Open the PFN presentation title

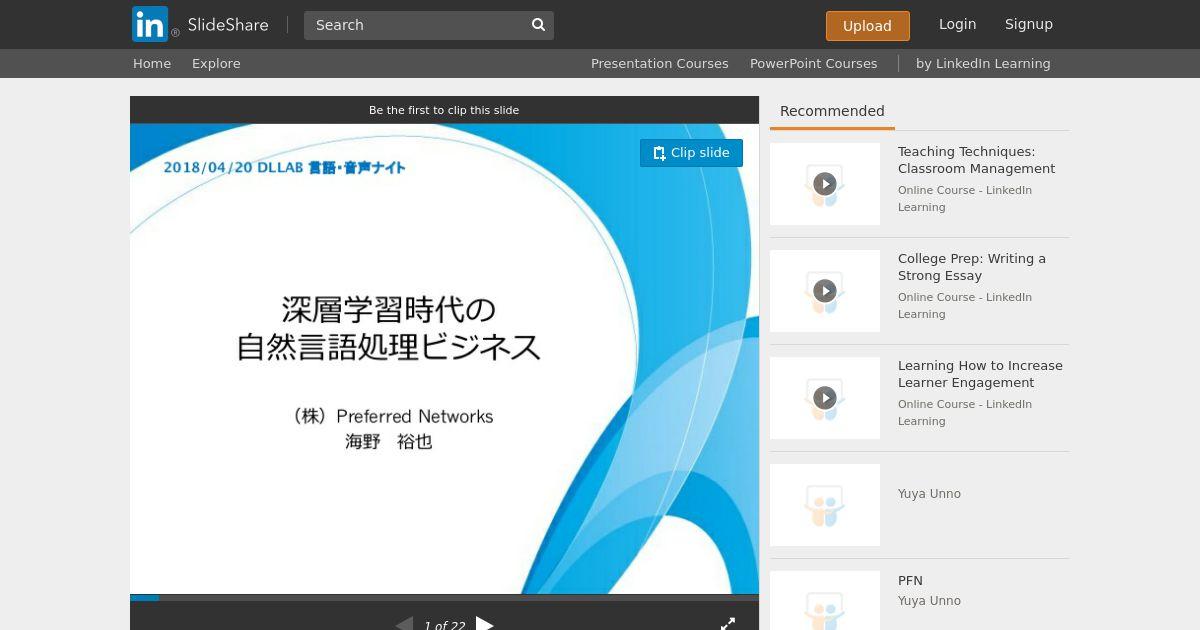[x=910, y=581]
